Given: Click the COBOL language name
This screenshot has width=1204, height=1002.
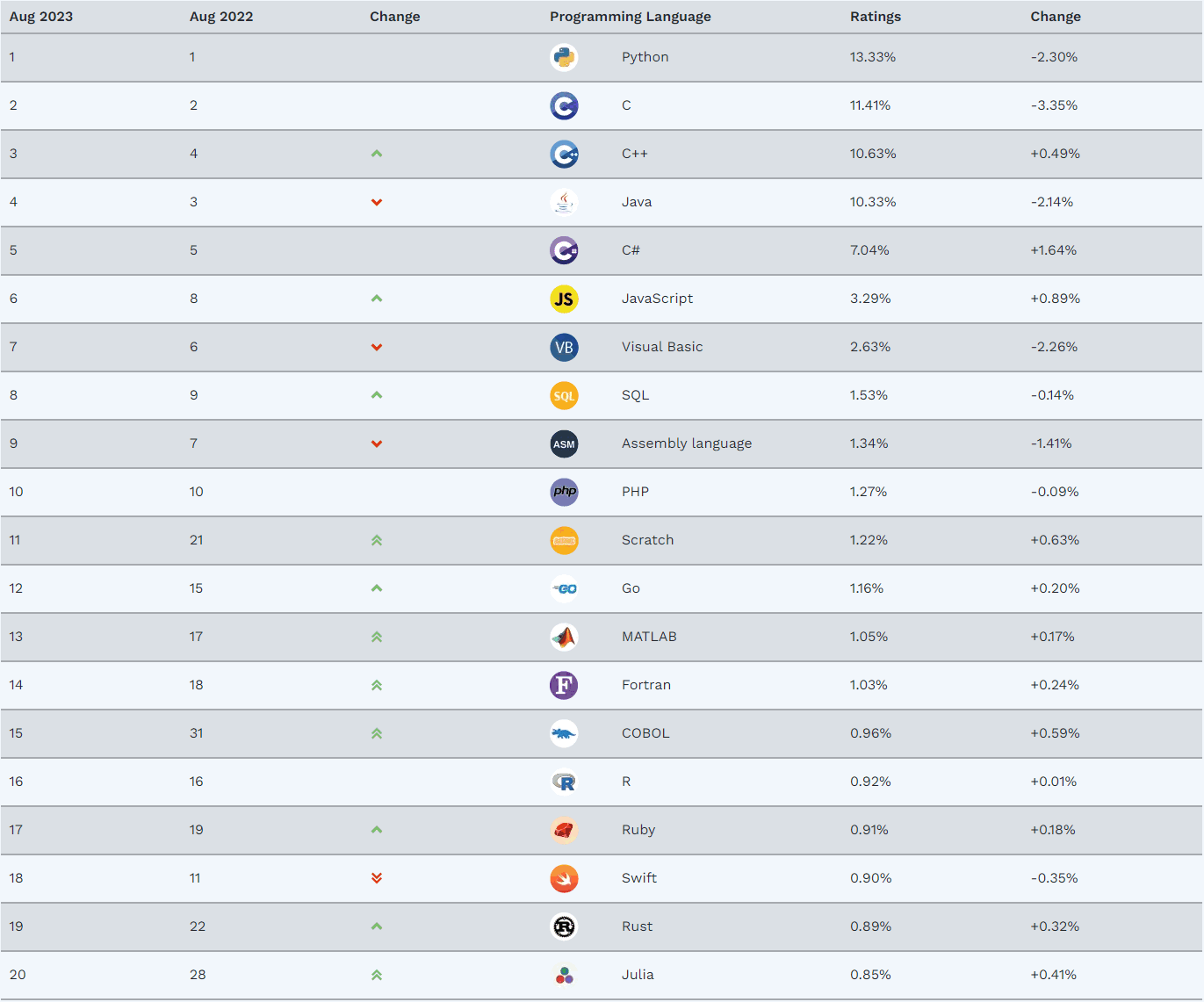Looking at the screenshot, I should click(645, 733).
